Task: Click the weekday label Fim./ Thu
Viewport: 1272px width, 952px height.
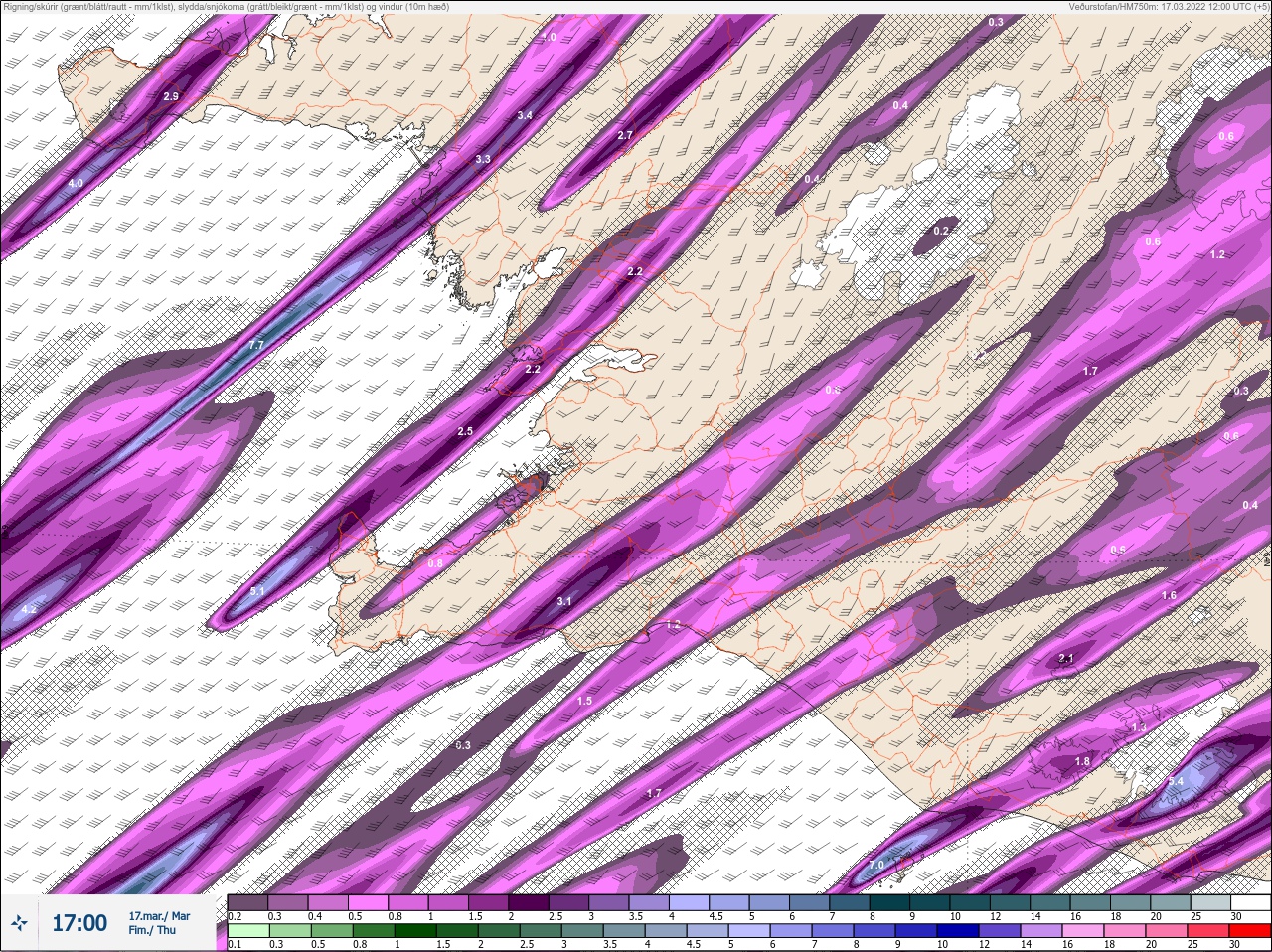Action: click(x=152, y=930)
